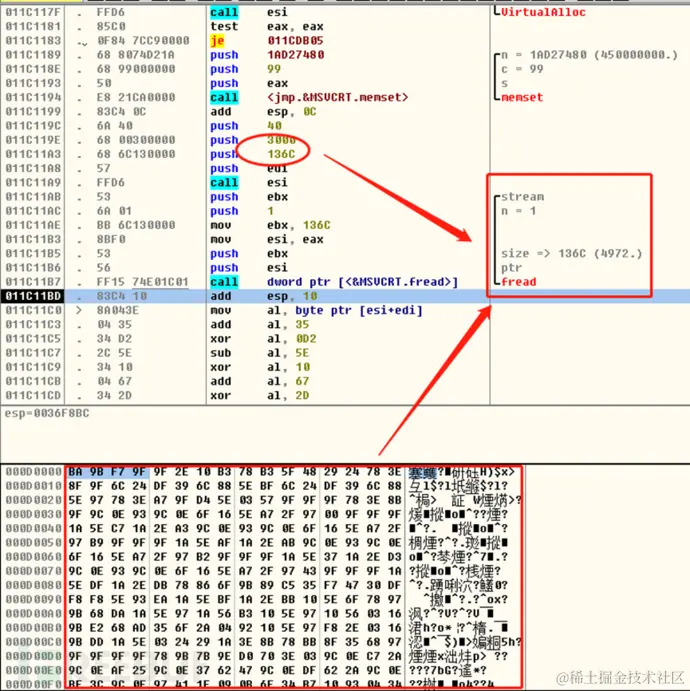Select the 'push 136C' operand value
The width and height of the screenshot is (690, 691).
281,154
